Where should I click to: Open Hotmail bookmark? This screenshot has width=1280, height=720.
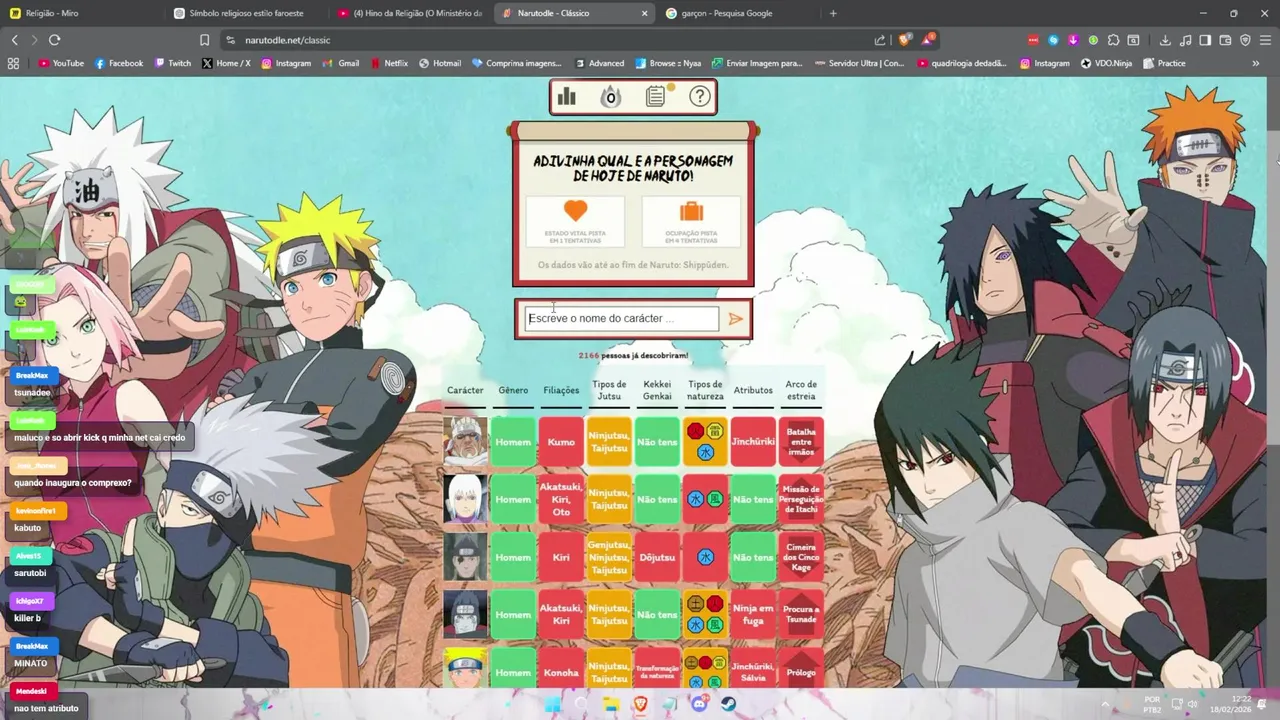coord(439,63)
